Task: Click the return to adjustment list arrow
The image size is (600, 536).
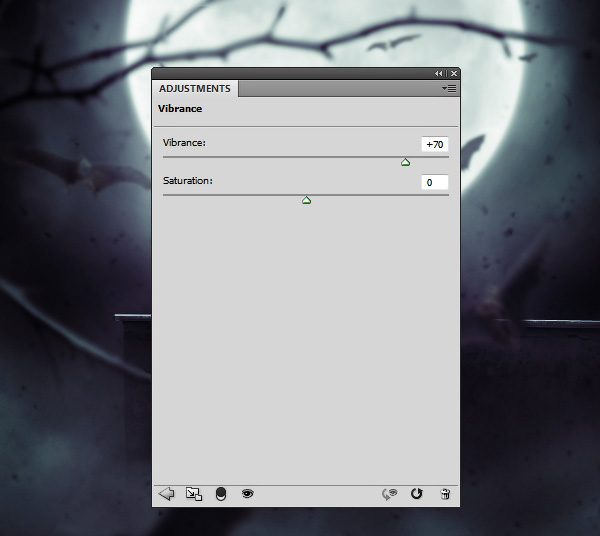Action: [166, 494]
